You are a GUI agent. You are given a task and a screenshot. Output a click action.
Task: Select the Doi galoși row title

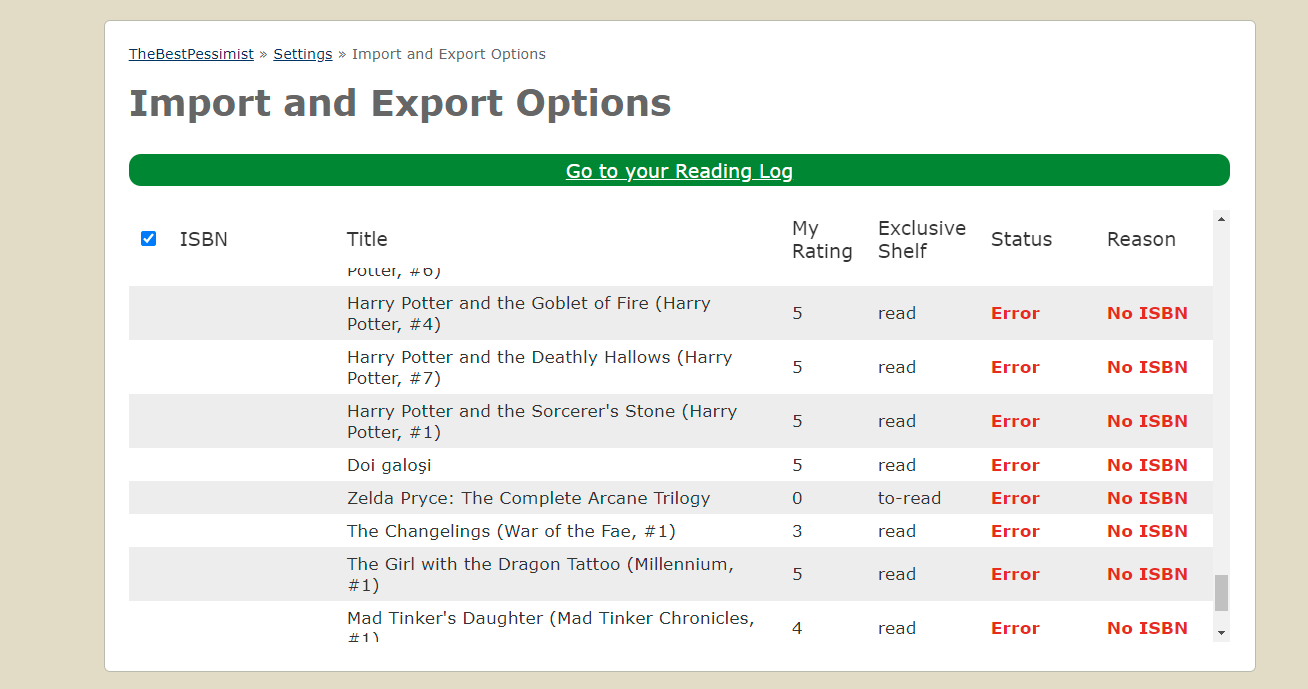tap(389, 465)
